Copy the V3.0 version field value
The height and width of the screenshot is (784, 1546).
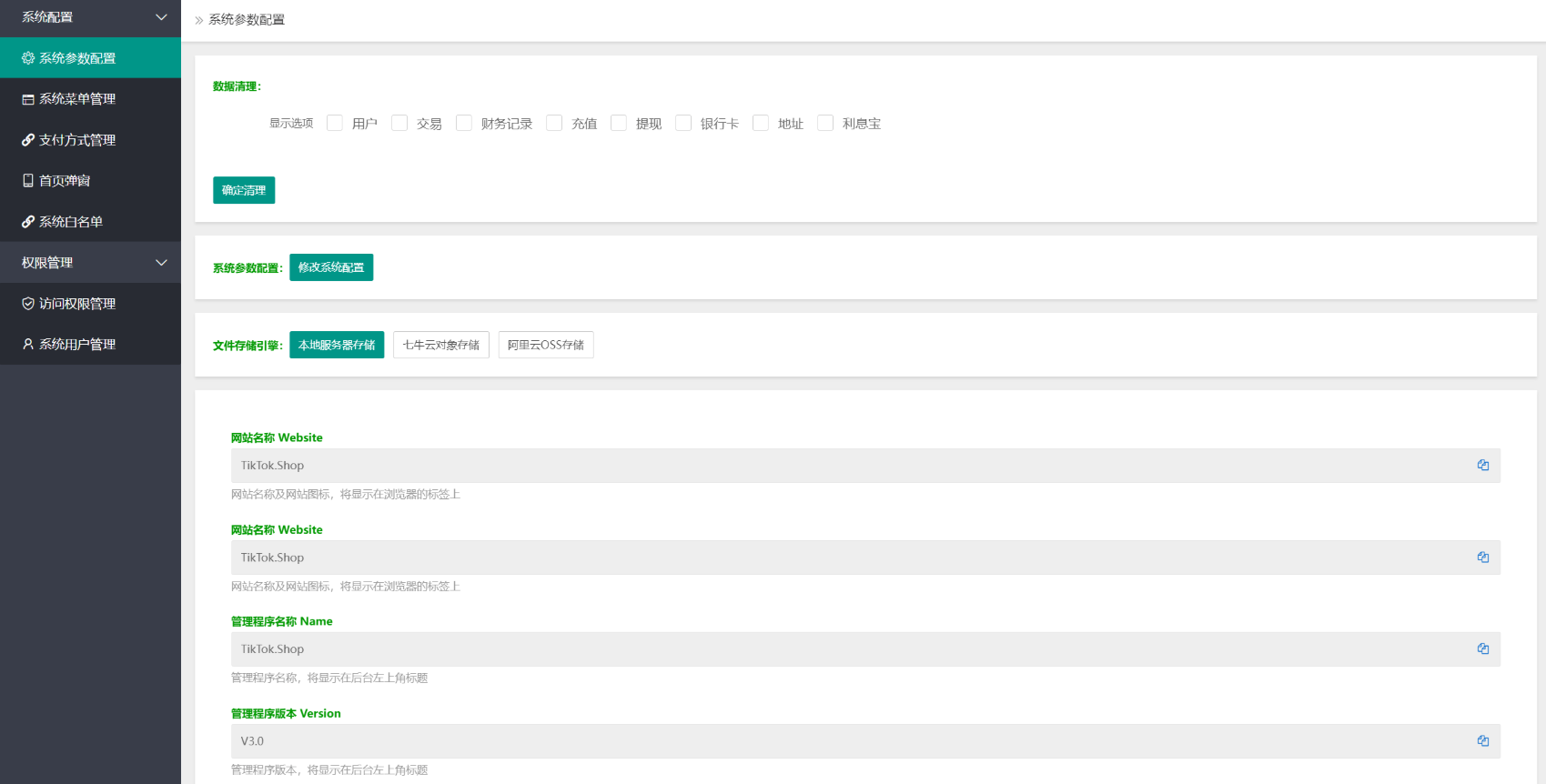point(1483,741)
